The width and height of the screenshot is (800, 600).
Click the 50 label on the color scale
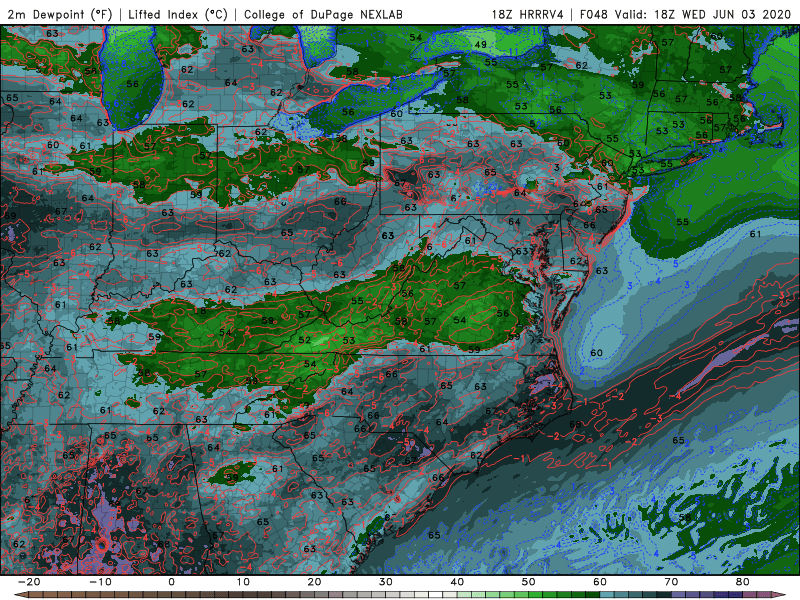pos(529,582)
